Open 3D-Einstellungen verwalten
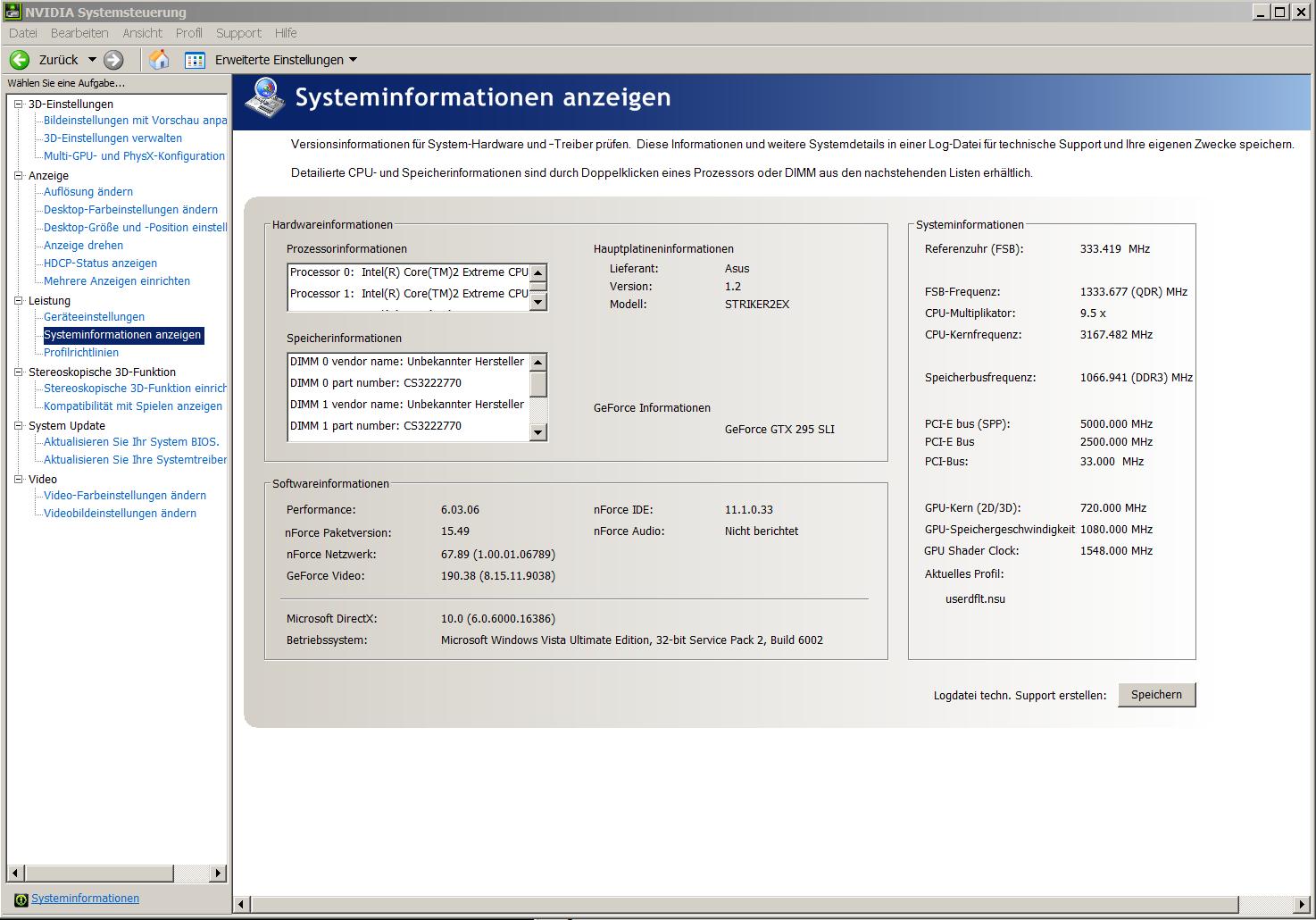 click(x=112, y=138)
